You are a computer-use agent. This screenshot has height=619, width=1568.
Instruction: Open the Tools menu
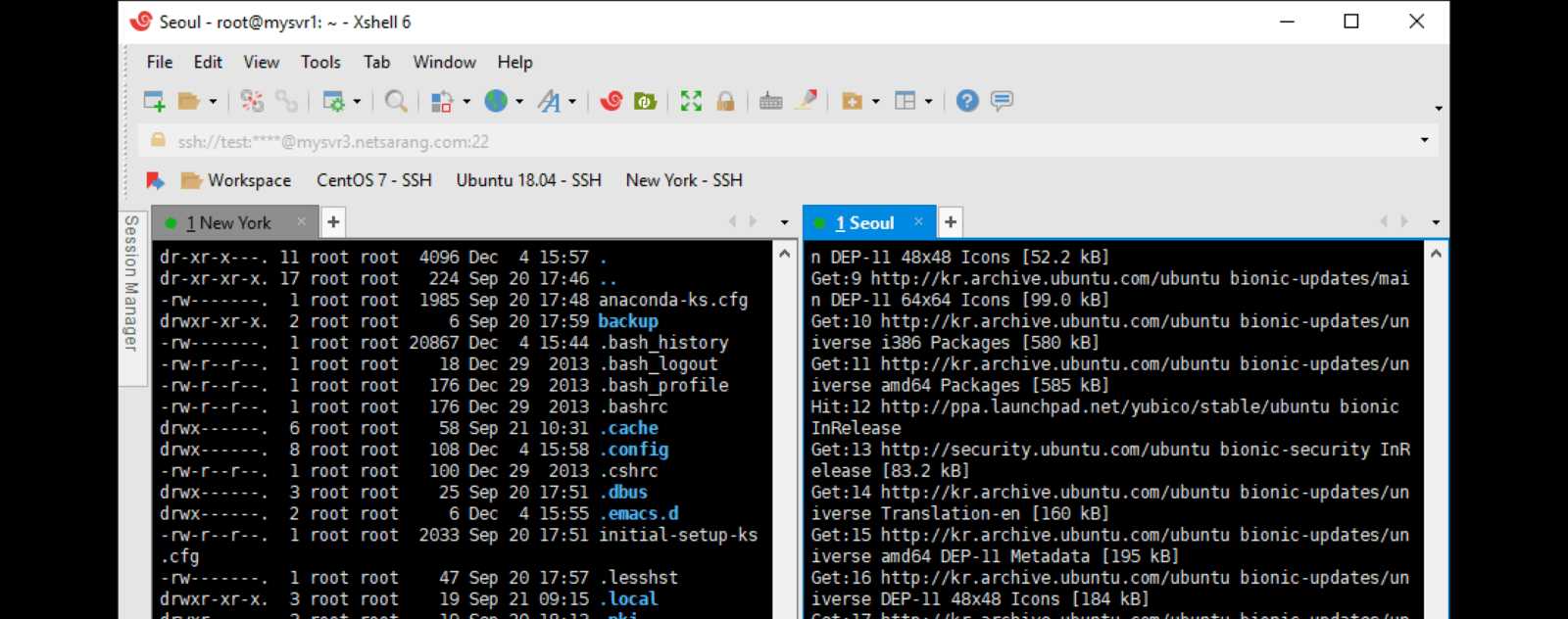320,62
